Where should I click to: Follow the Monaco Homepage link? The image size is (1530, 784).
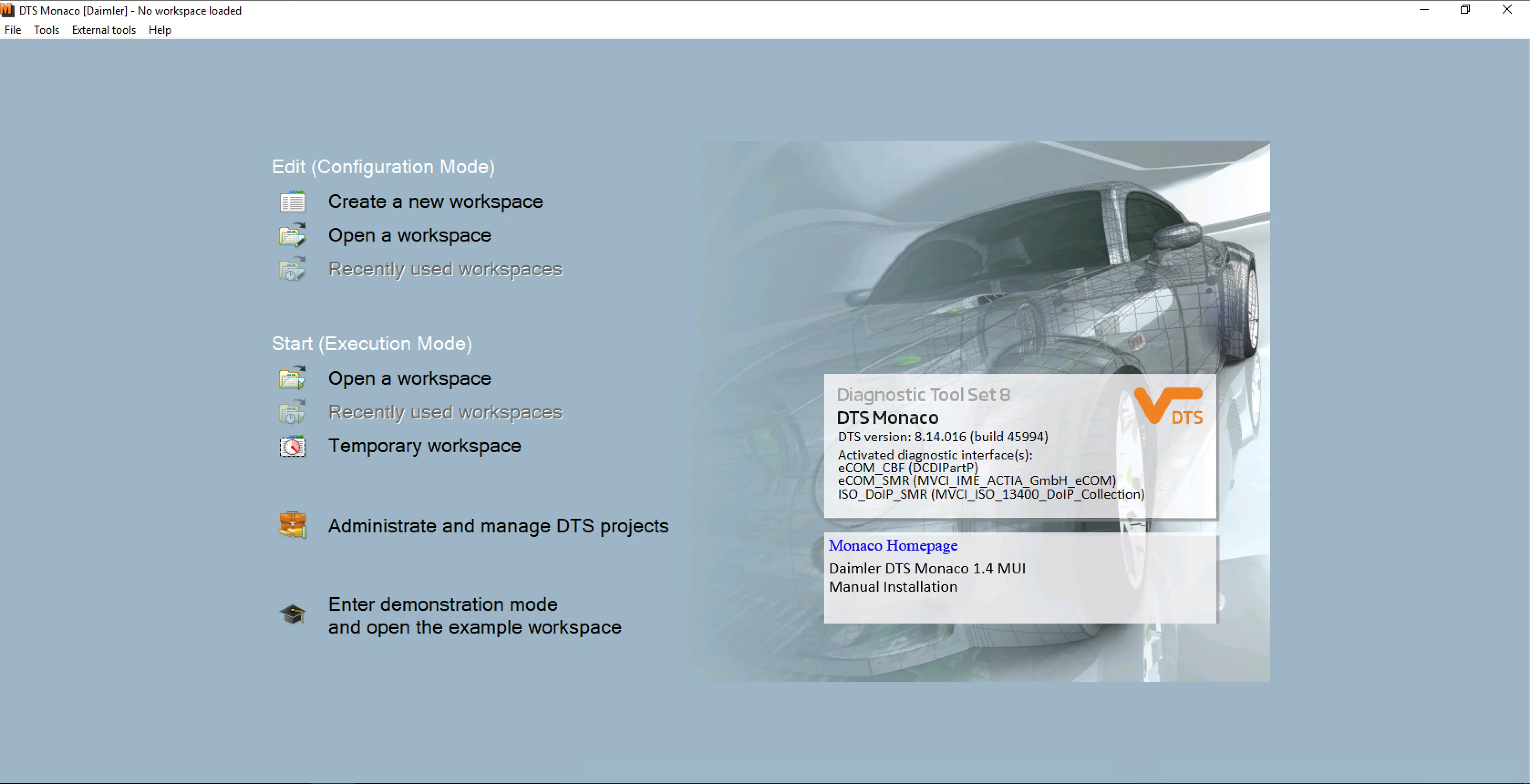point(893,545)
